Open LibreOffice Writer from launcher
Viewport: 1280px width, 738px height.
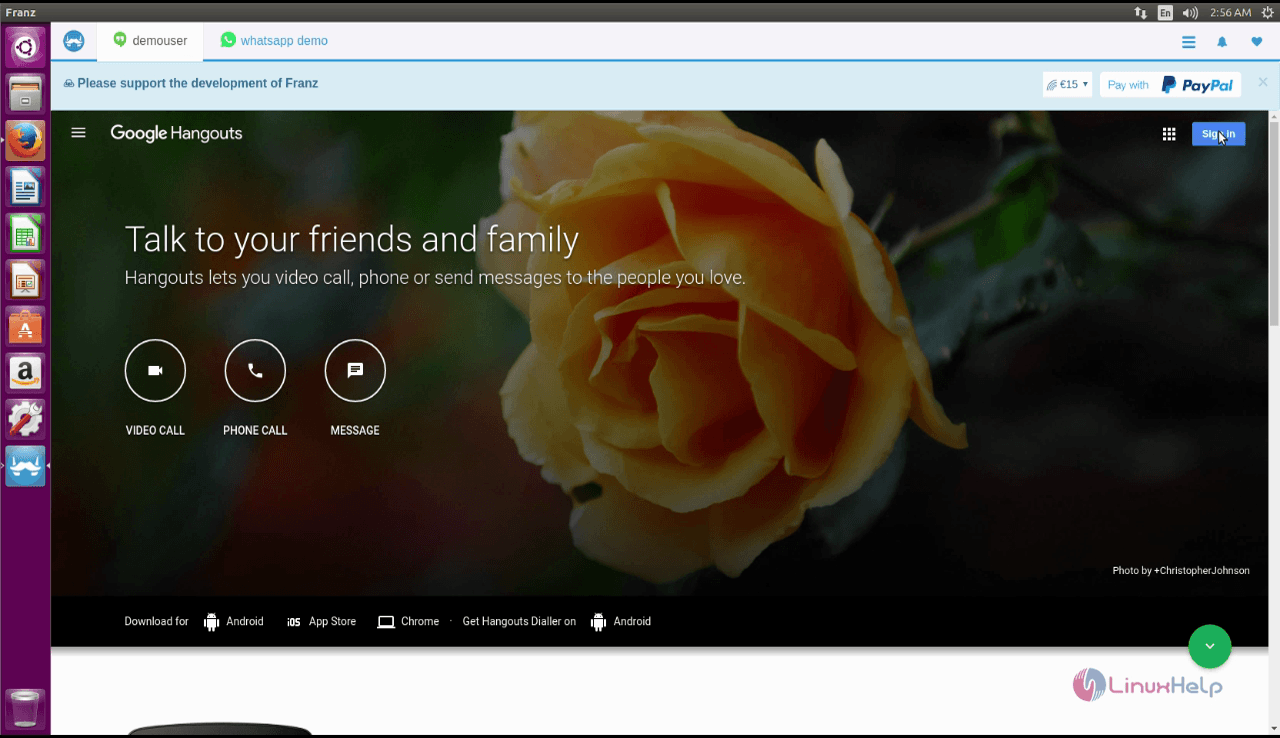pyautogui.click(x=25, y=188)
